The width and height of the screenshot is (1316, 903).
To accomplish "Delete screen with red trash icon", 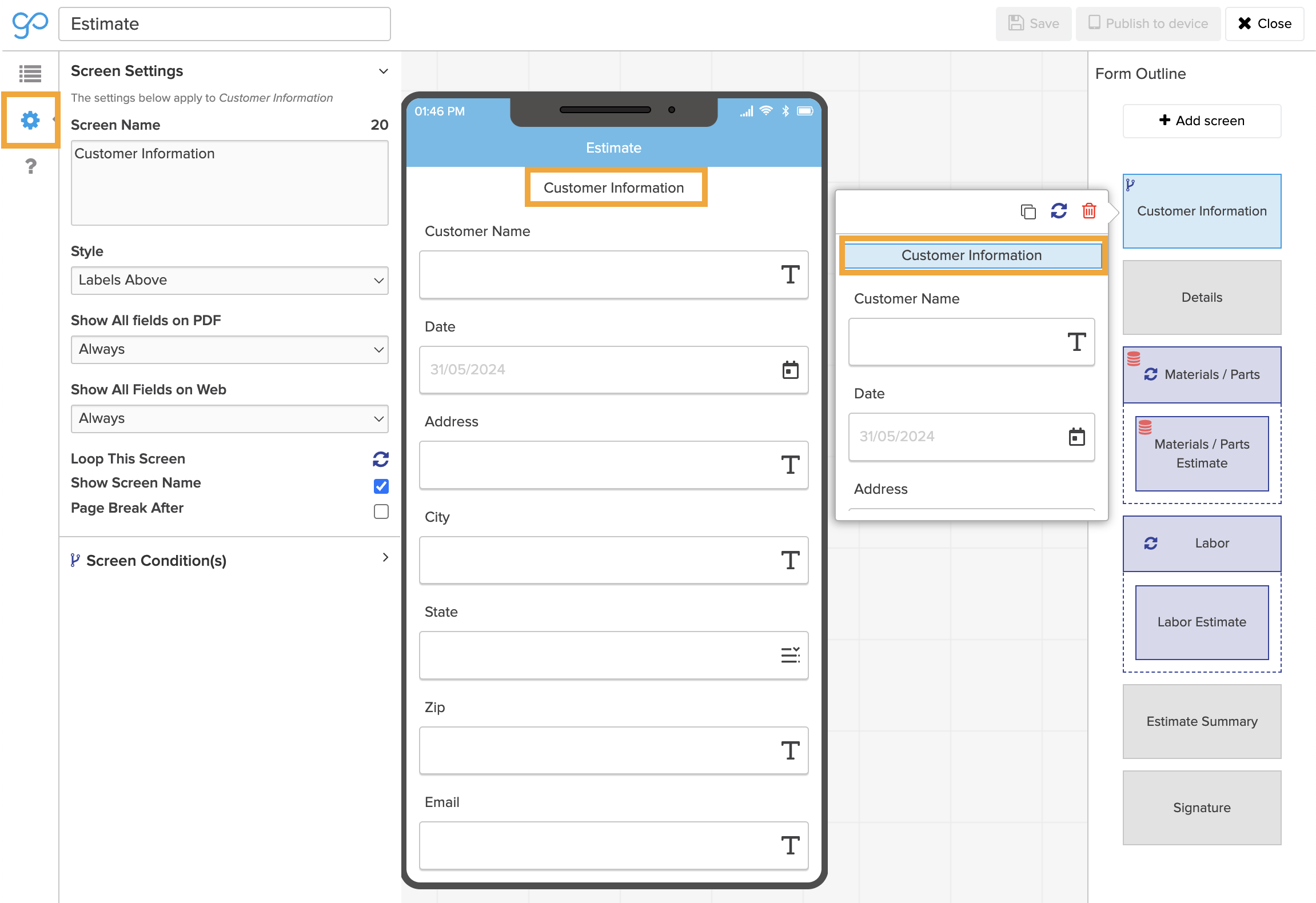I will (1089, 211).
